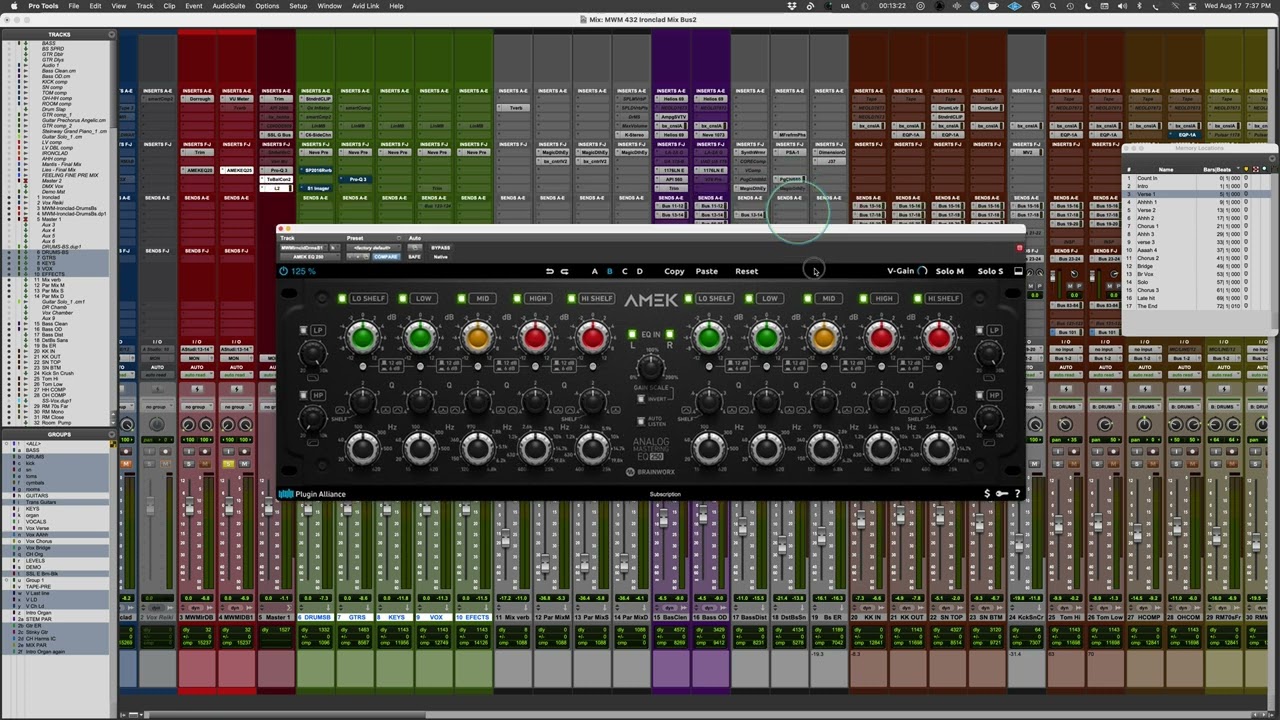Click the COMPARE button
The height and width of the screenshot is (720, 1280).
click(386, 257)
